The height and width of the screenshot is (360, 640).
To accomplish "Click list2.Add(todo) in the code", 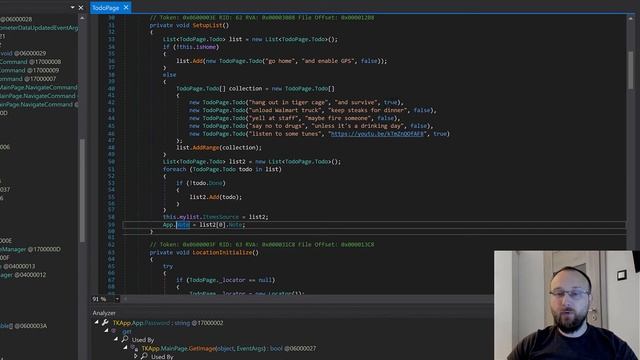I will pos(216,197).
